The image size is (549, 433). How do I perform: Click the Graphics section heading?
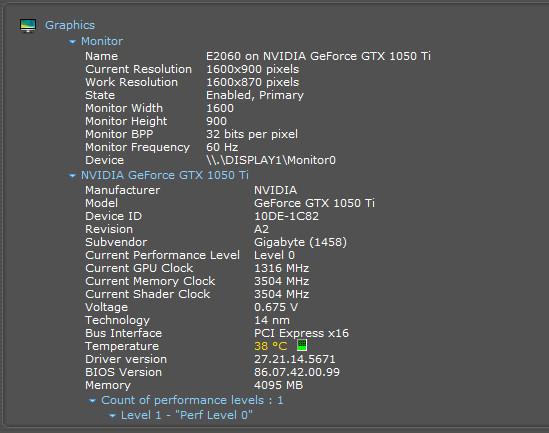tap(70, 25)
